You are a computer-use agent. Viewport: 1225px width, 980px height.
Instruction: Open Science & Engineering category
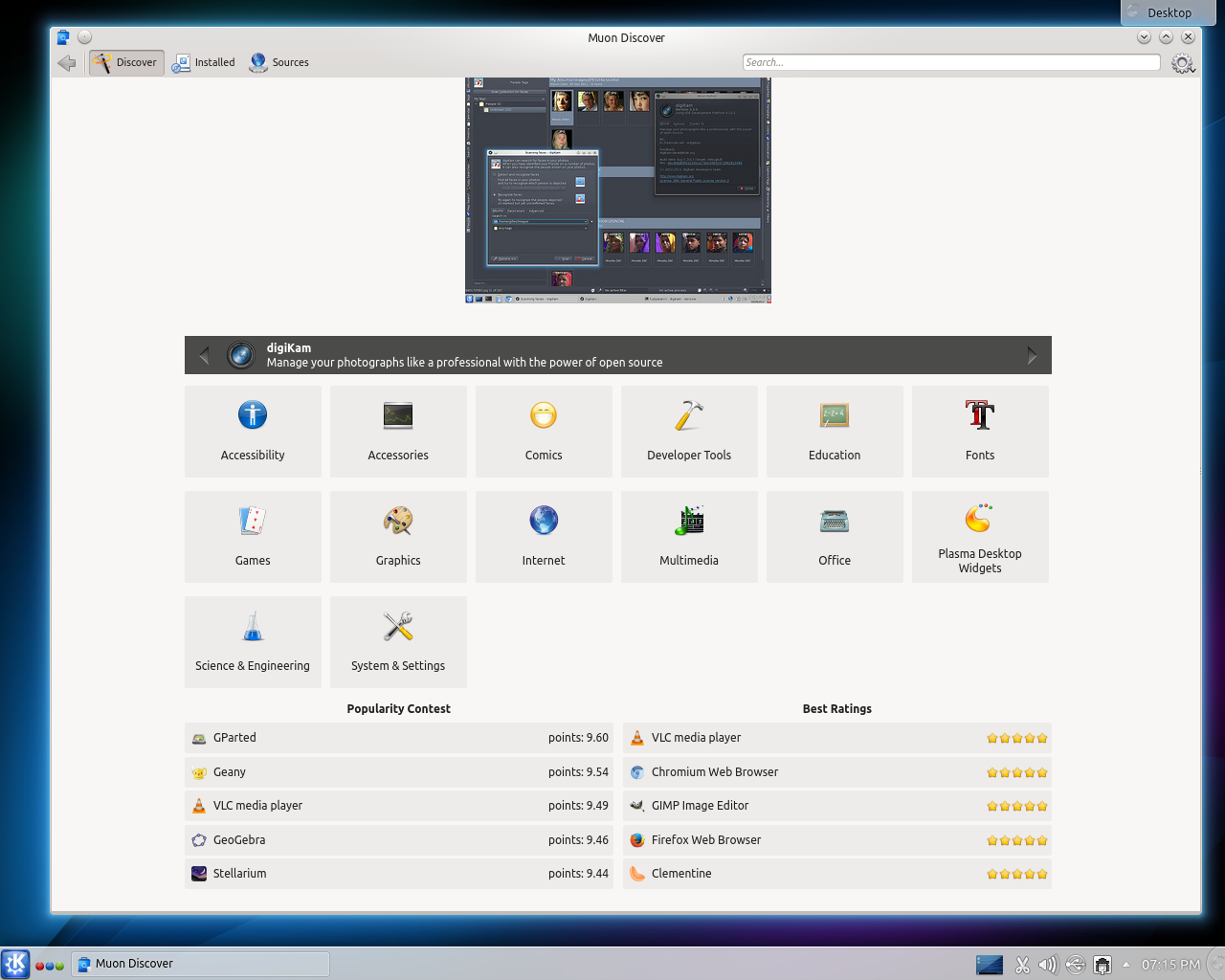coord(253,642)
